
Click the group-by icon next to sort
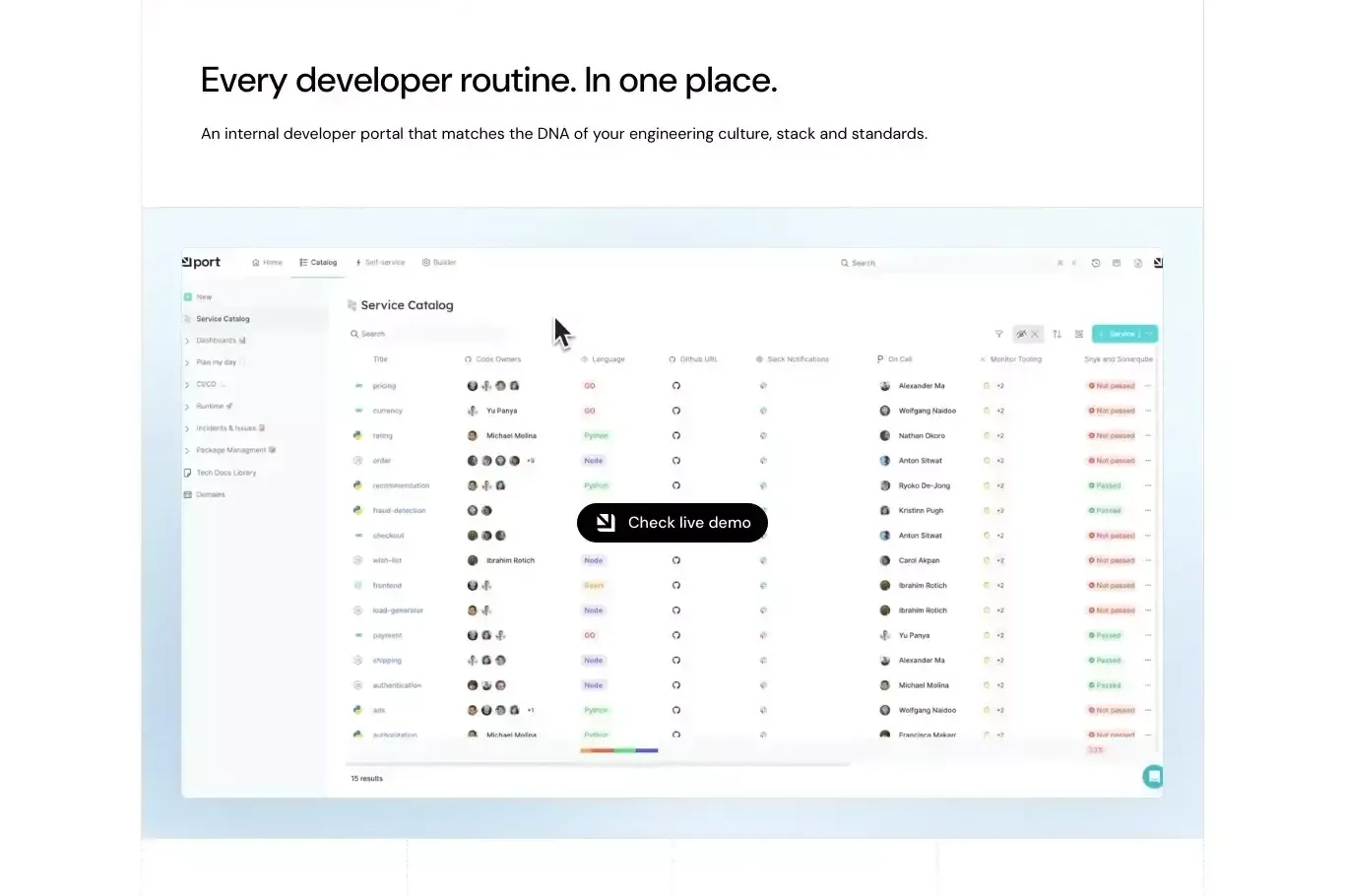1079,334
